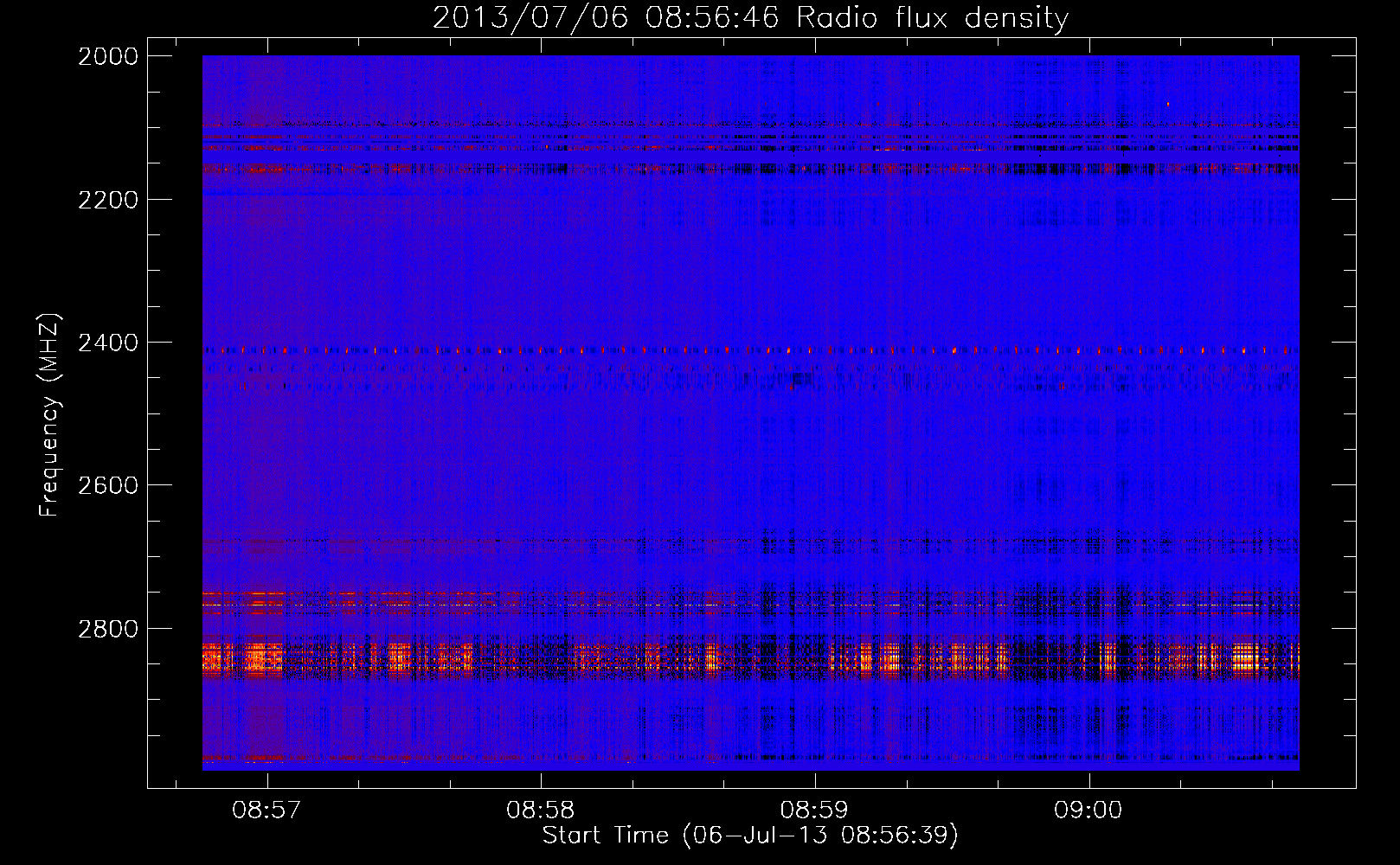Click the '2400' frequency axis label
The height and width of the screenshot is (865, 1400).
coord(108,343)
